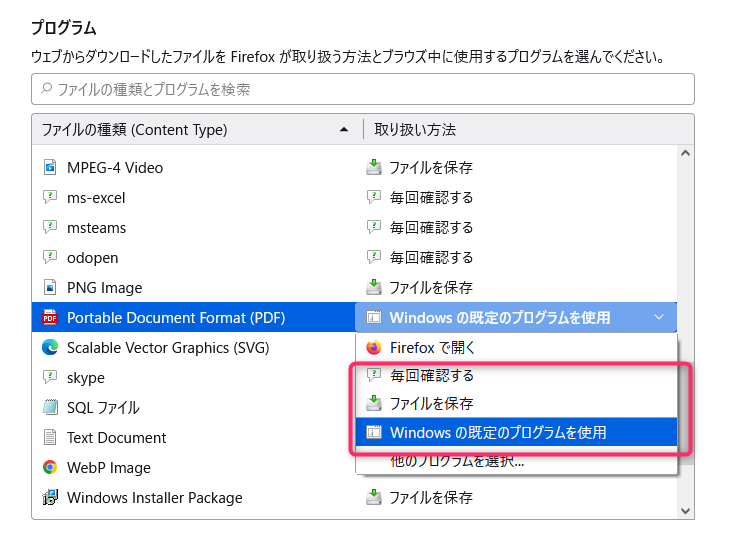Click the list's scroll down arrow
Viewport: 736px width, 541px height.
pyautogui.click(x=685, y=510)
